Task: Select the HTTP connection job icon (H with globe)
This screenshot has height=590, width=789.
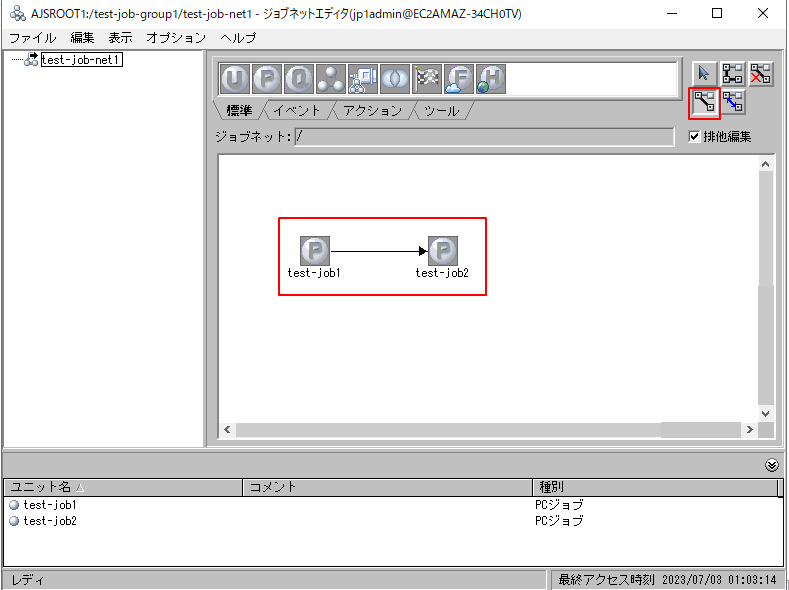Action: point(491,79)
